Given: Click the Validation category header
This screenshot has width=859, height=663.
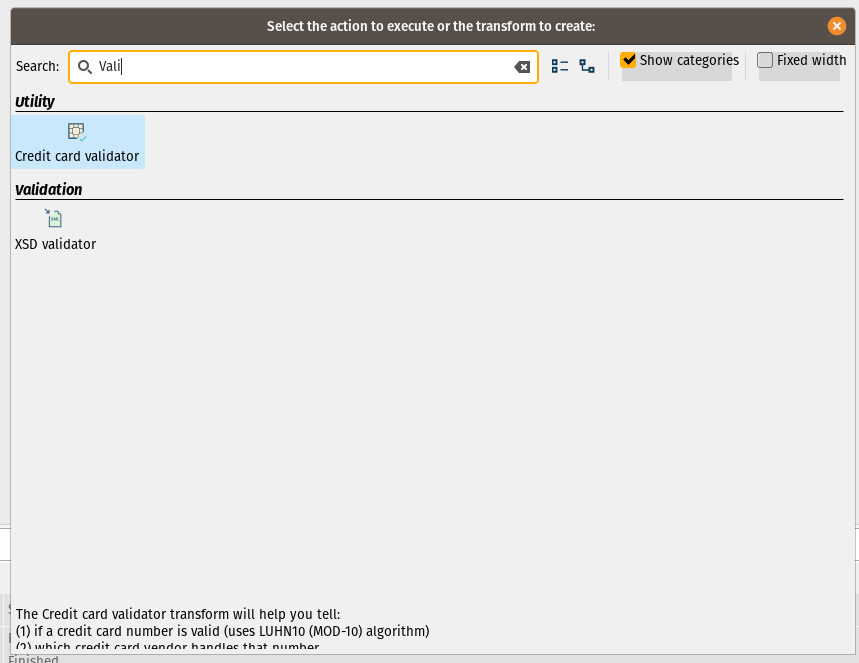Looking at the screenshot, I should (49, 190).
